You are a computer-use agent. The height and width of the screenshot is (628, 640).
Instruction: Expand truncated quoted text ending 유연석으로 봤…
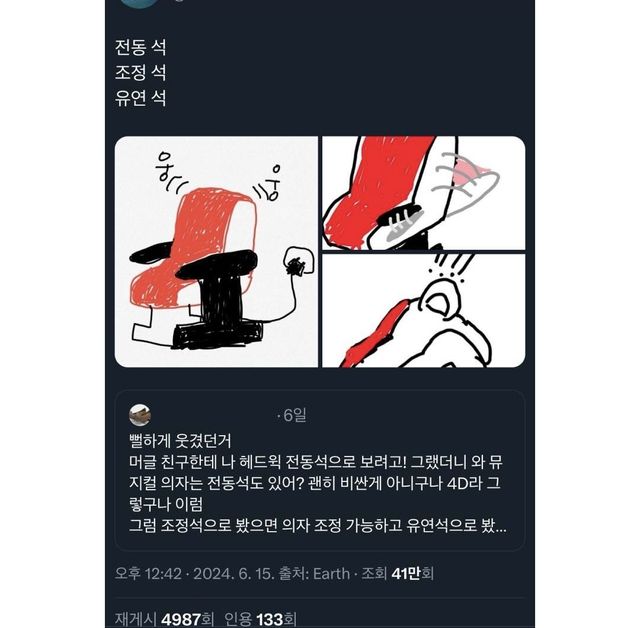point(496,526)
